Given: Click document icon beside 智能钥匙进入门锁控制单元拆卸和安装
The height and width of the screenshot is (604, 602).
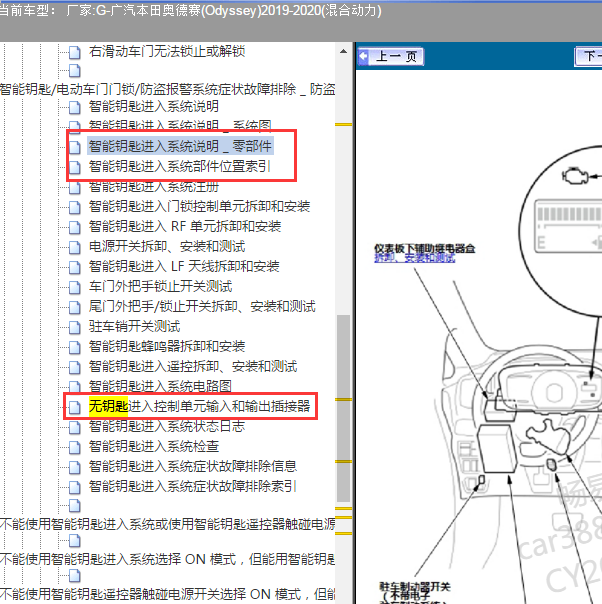Looking at the screenshot, I should [x=75, y=207].
